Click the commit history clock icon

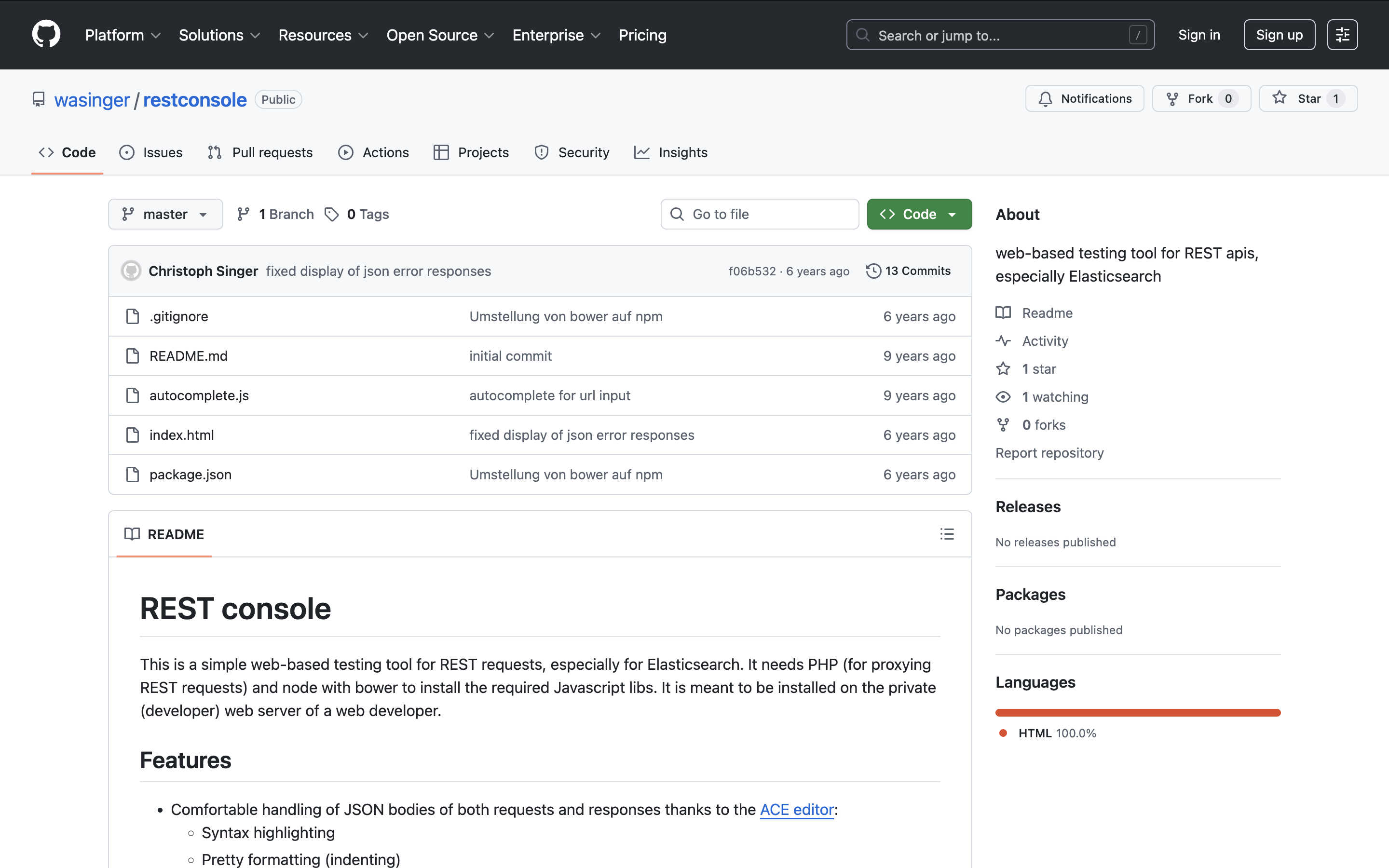pyautogui.click(x=873, y=271)
